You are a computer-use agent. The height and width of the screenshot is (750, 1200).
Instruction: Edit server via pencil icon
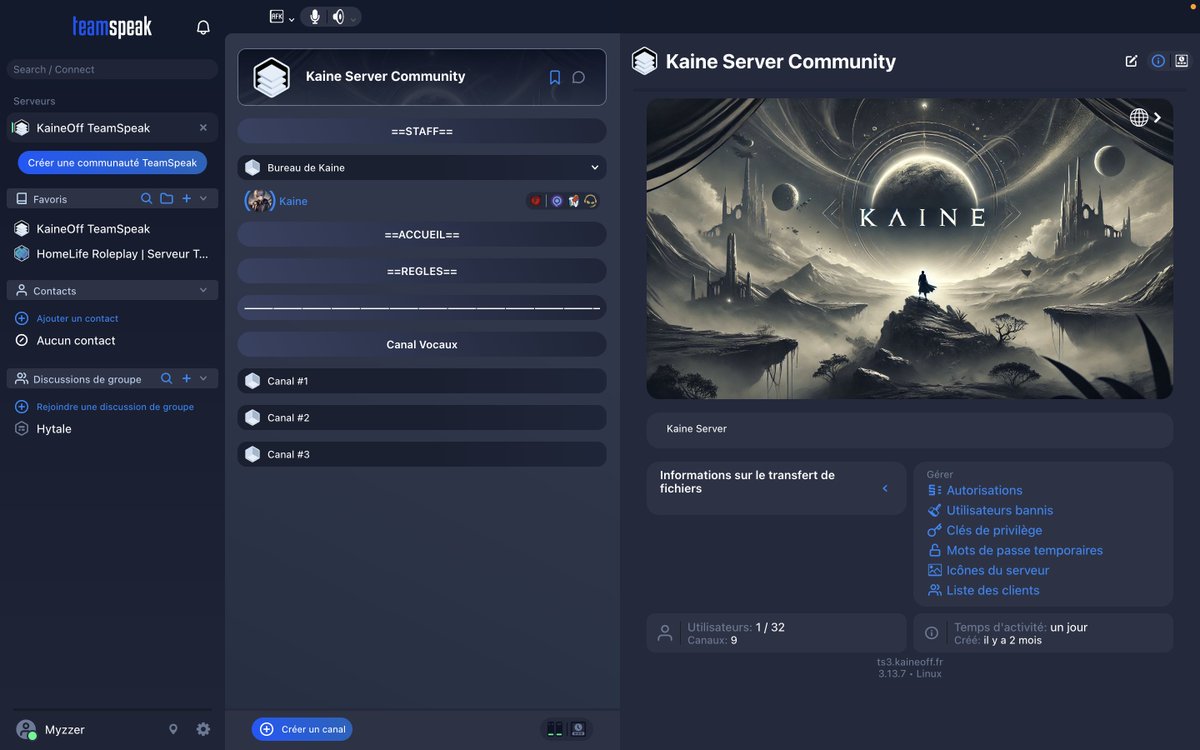tap(1131, 61)
